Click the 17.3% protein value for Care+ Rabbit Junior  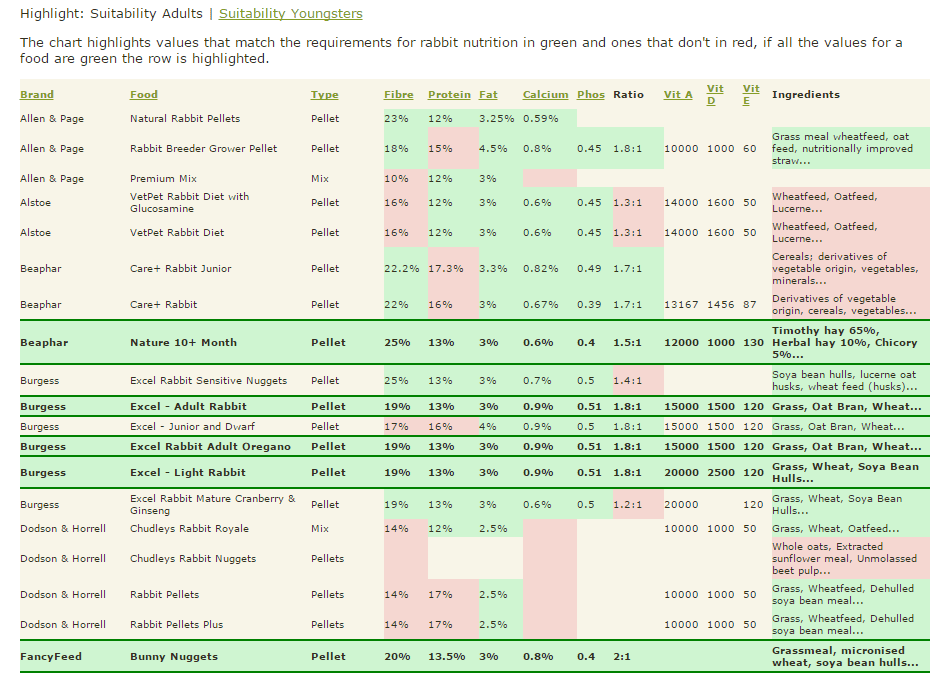(x=445, y=269)
